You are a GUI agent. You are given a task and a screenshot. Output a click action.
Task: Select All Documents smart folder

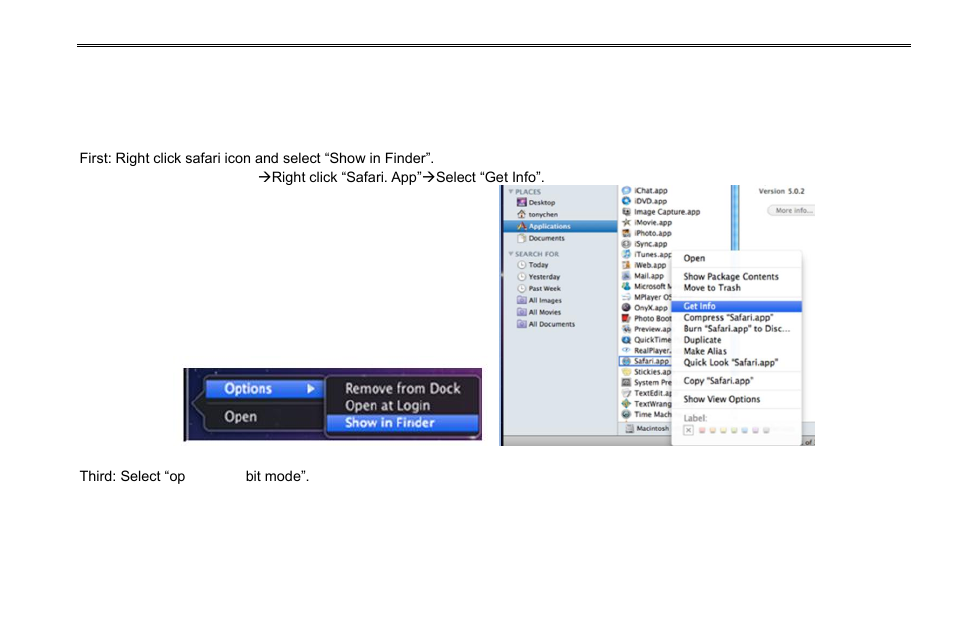click(x=552, y=324)
